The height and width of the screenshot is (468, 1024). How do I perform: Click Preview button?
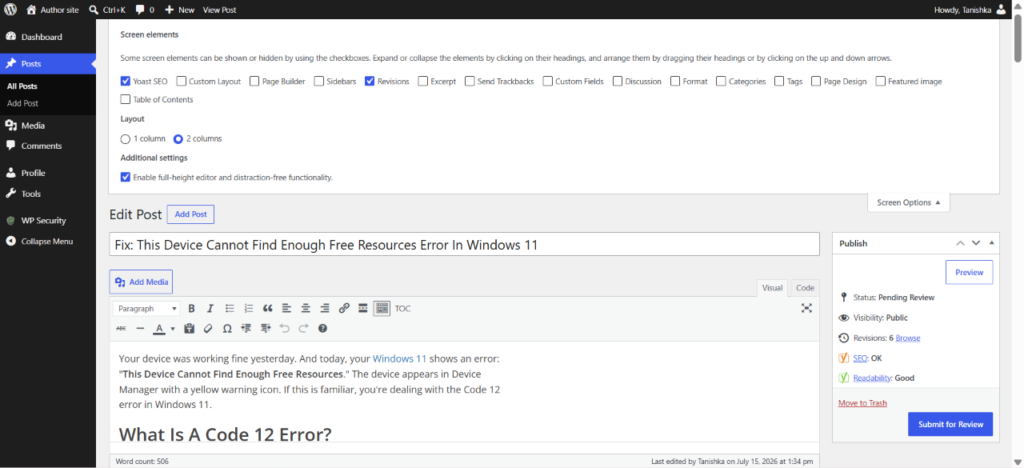[969, 272]
